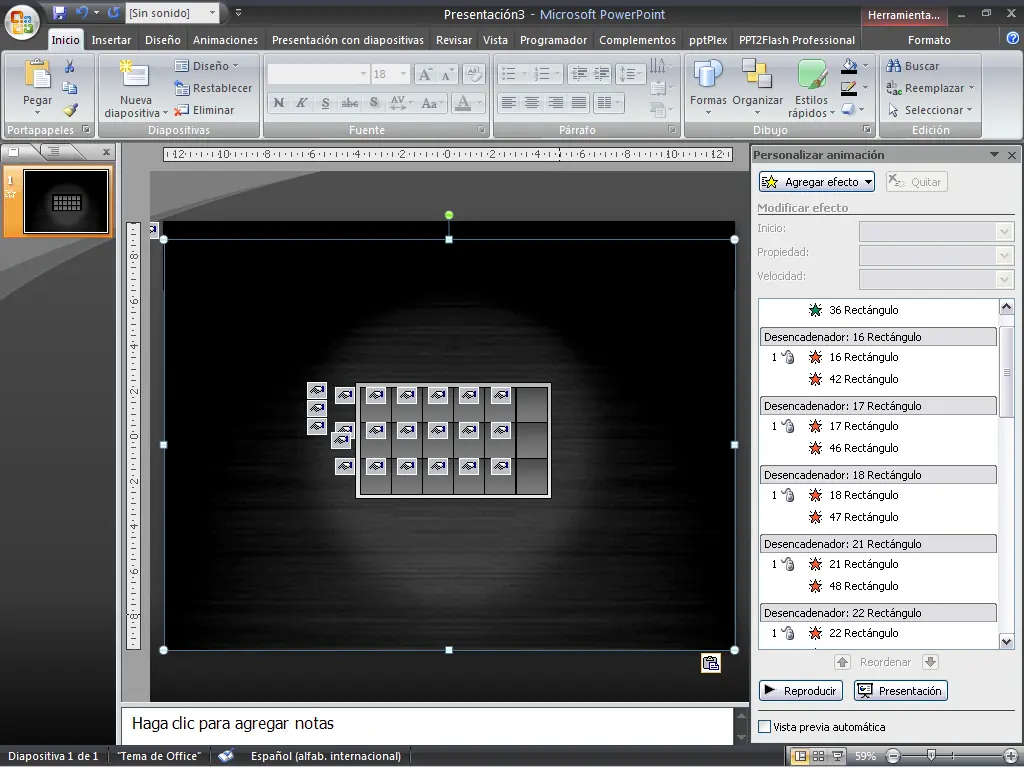Open the Diseño ribbon tab
Image resolution: width=1024 pixels, height=768 pixels.
163,40
